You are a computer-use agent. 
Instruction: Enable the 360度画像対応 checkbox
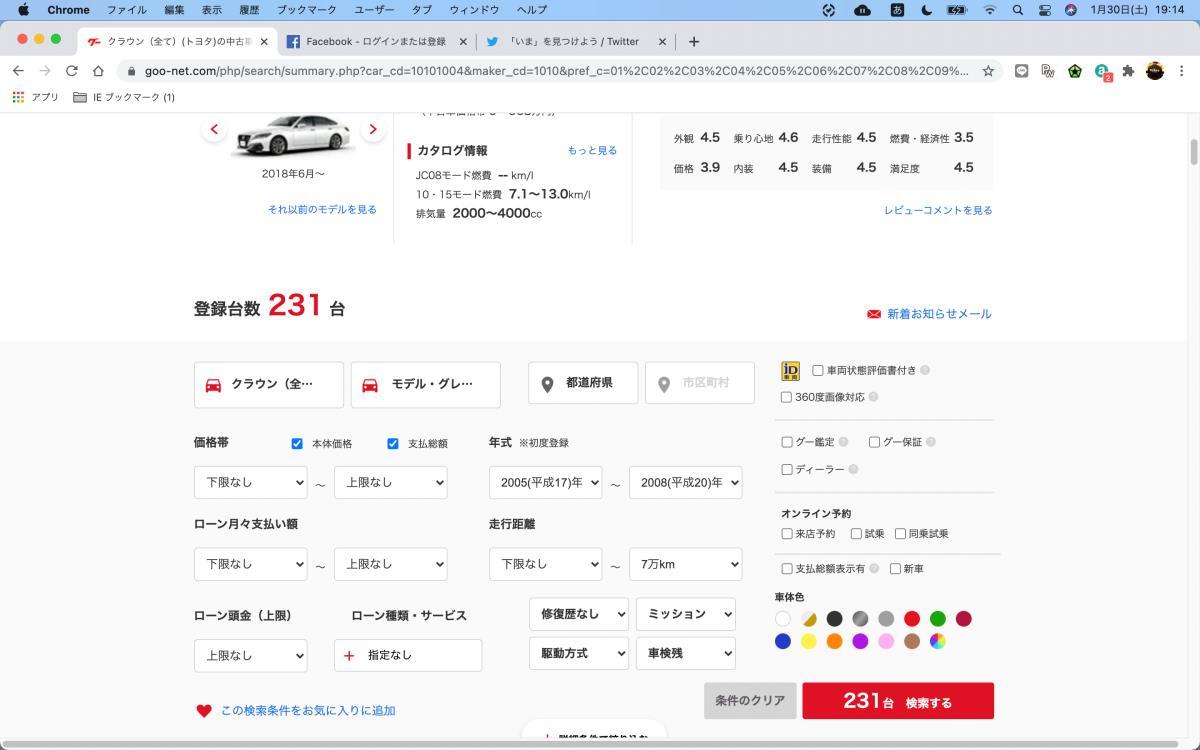click(786, 397)
